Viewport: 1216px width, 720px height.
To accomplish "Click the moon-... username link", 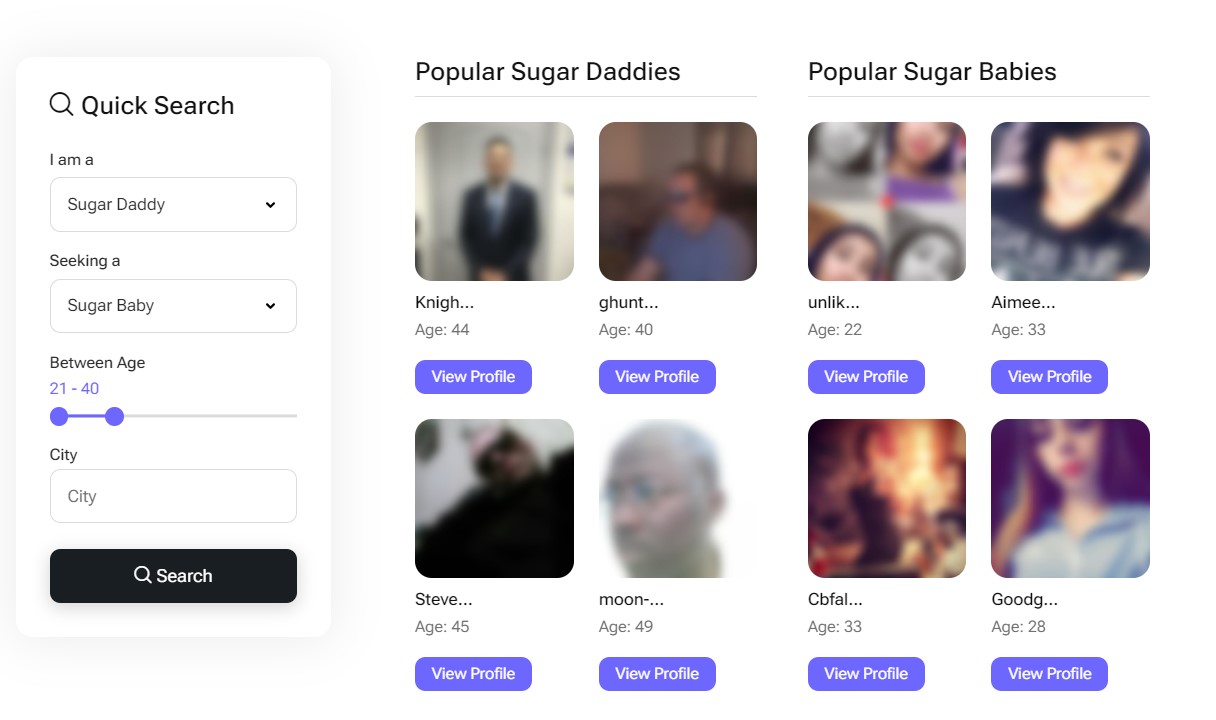I will [631, 600].
